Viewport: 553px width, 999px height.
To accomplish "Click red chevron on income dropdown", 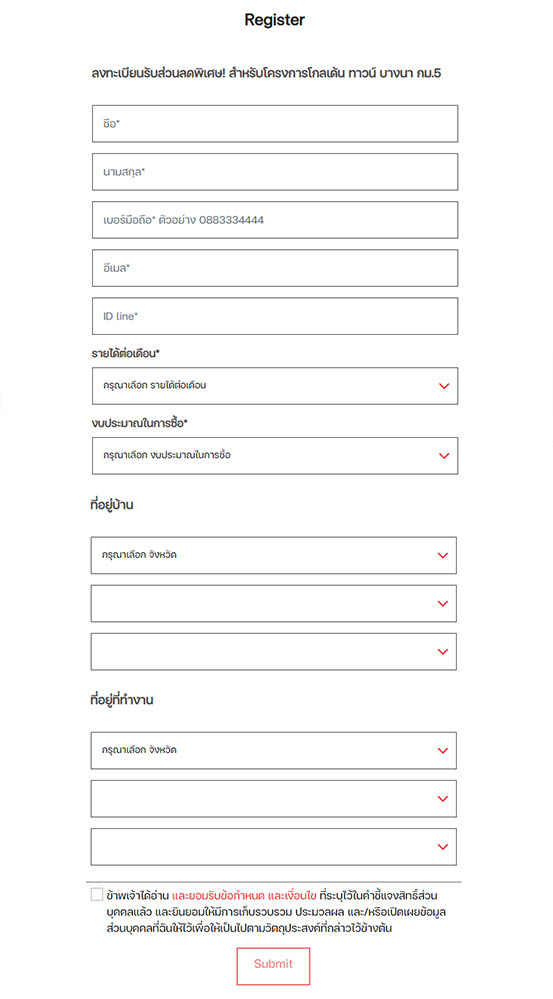I will [444, 386].
